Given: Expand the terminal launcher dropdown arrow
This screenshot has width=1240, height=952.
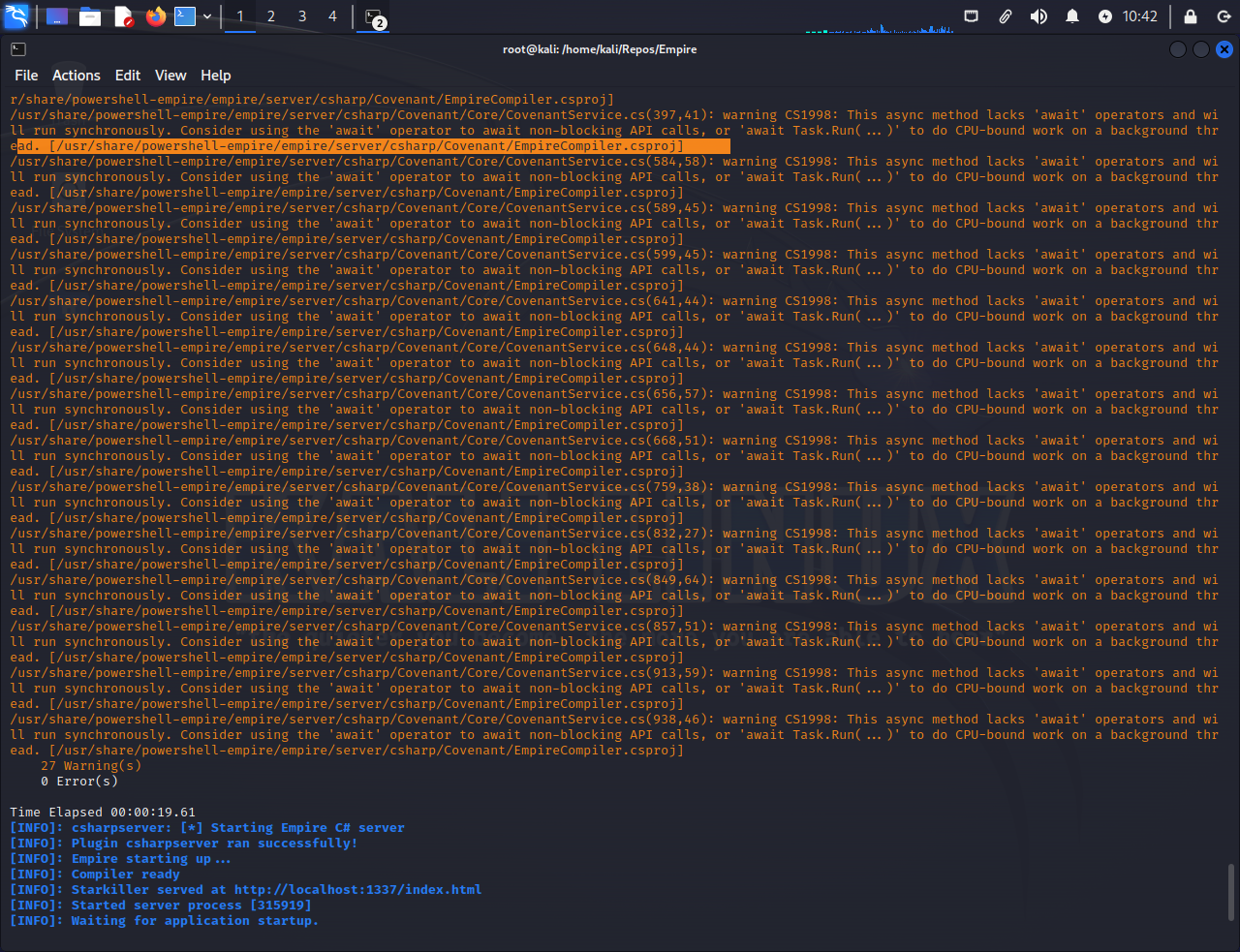Looking at the screenshot, I should 207,16.
